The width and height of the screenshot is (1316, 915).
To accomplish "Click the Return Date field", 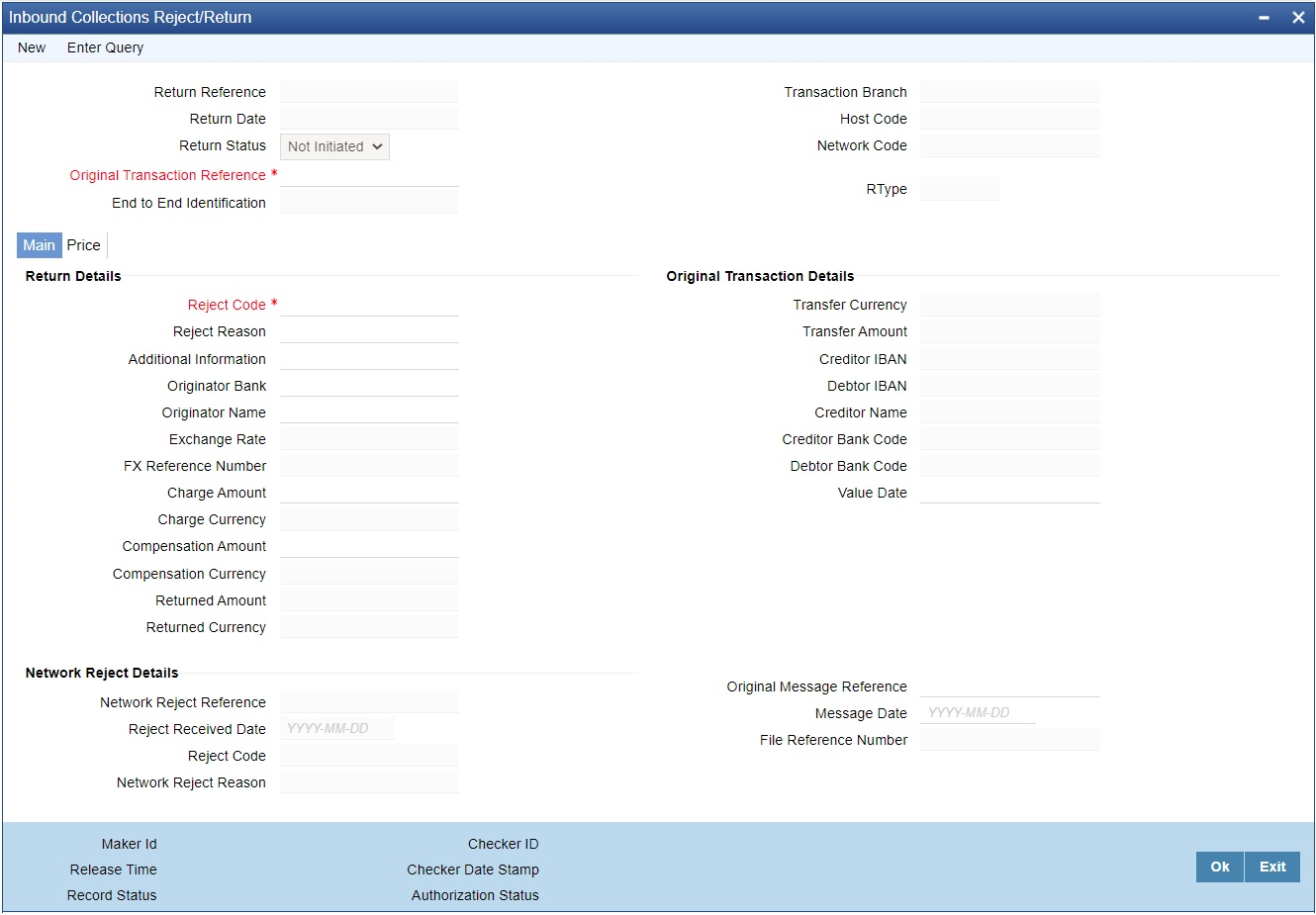I will [369, 119].
